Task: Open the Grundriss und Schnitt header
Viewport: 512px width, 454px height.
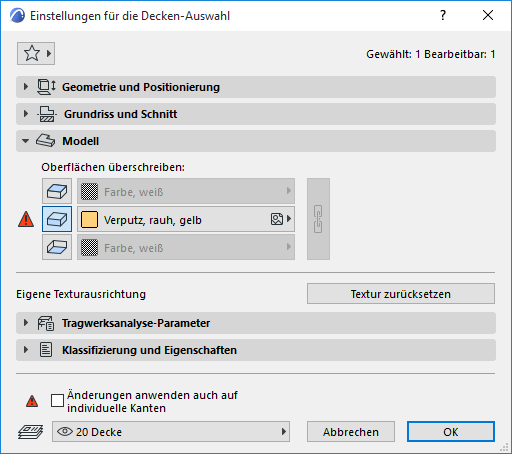Action: click(x=256, y=114)
